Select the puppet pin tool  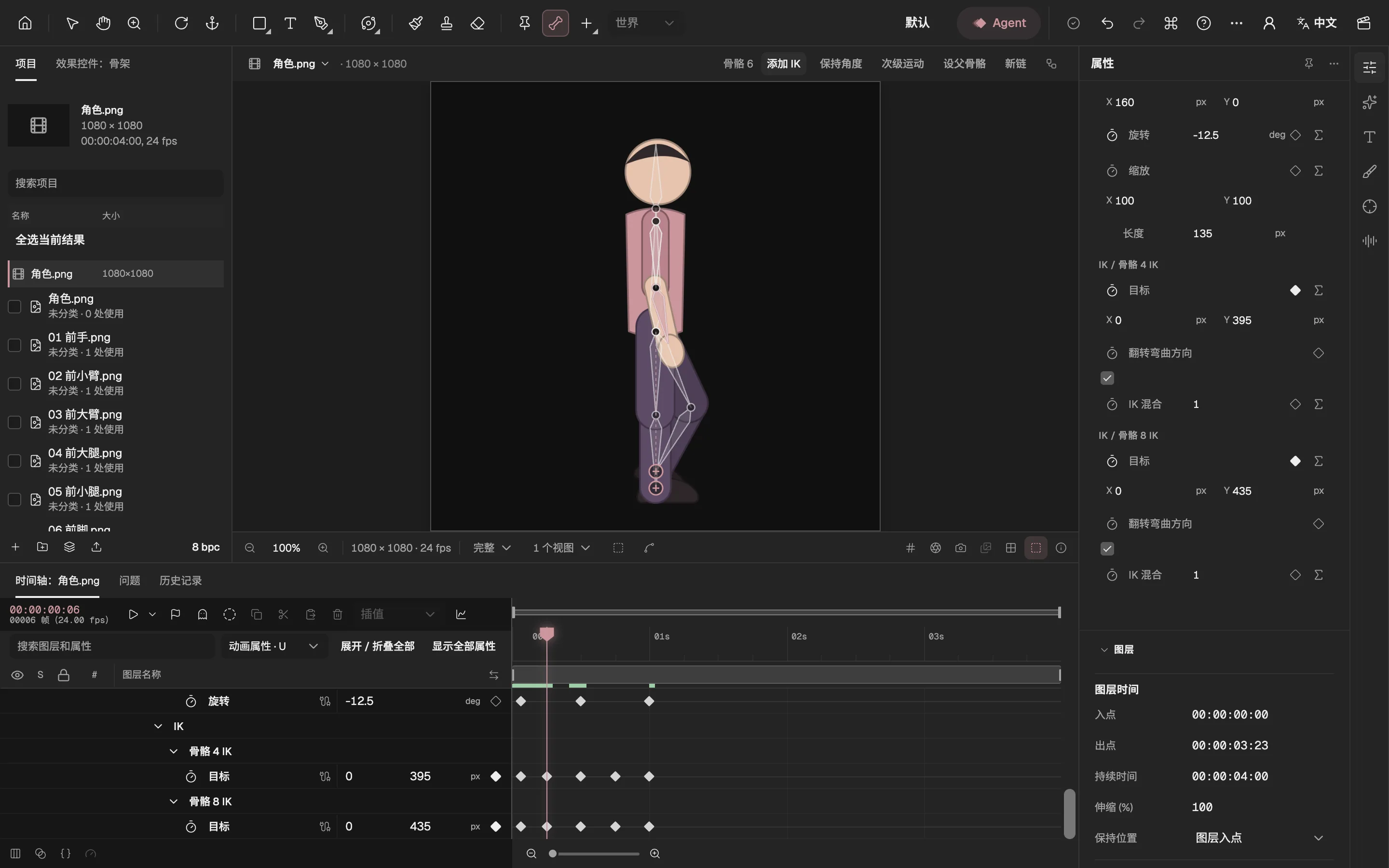point(524,23)
